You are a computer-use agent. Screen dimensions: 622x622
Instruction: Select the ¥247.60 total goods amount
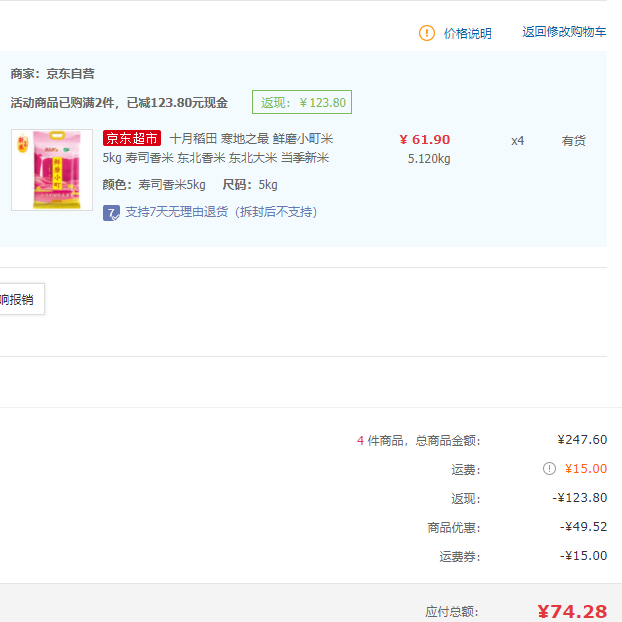582,440
